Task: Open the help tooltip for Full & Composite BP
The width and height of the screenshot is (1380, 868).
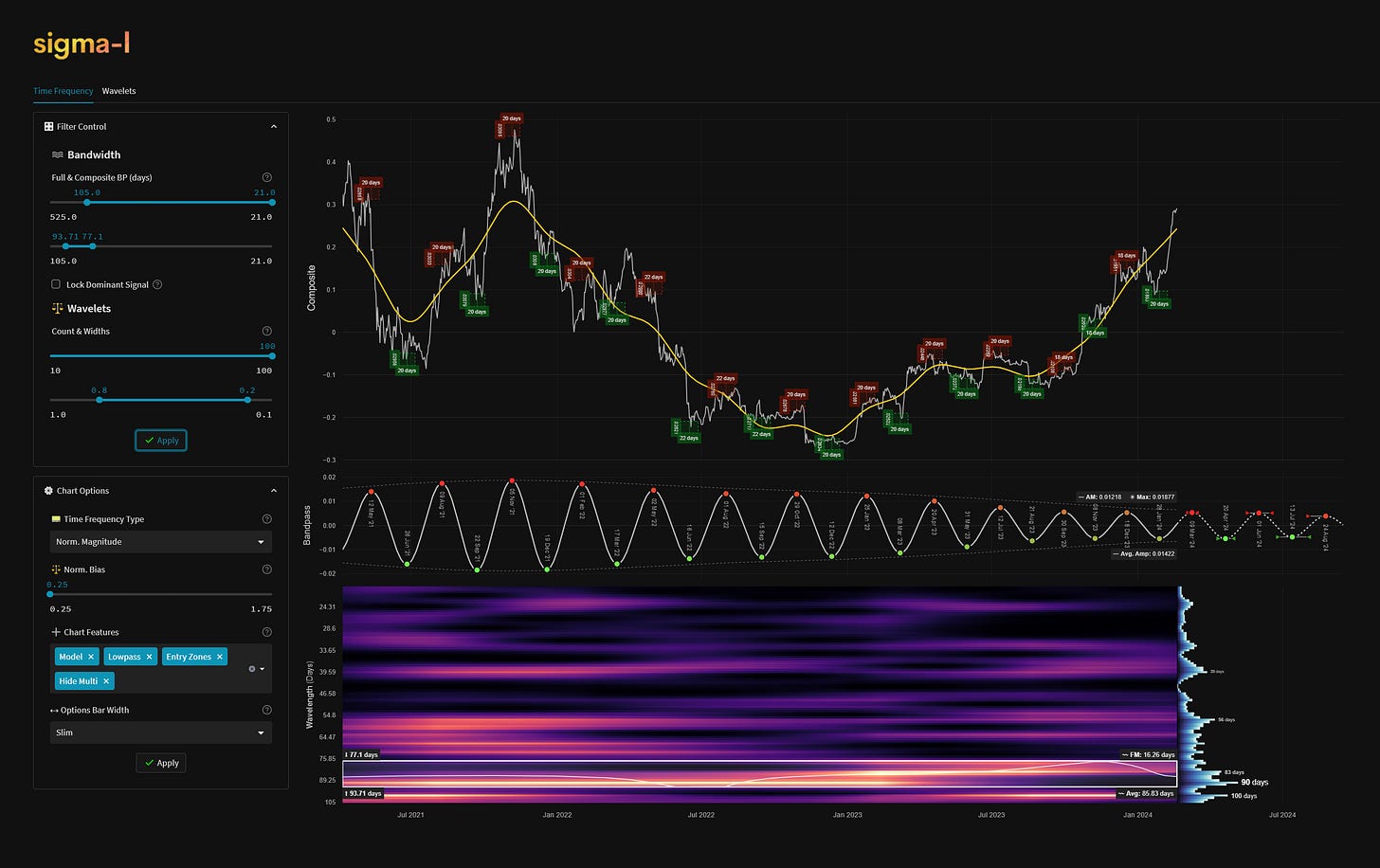Action: pos(266,176)
